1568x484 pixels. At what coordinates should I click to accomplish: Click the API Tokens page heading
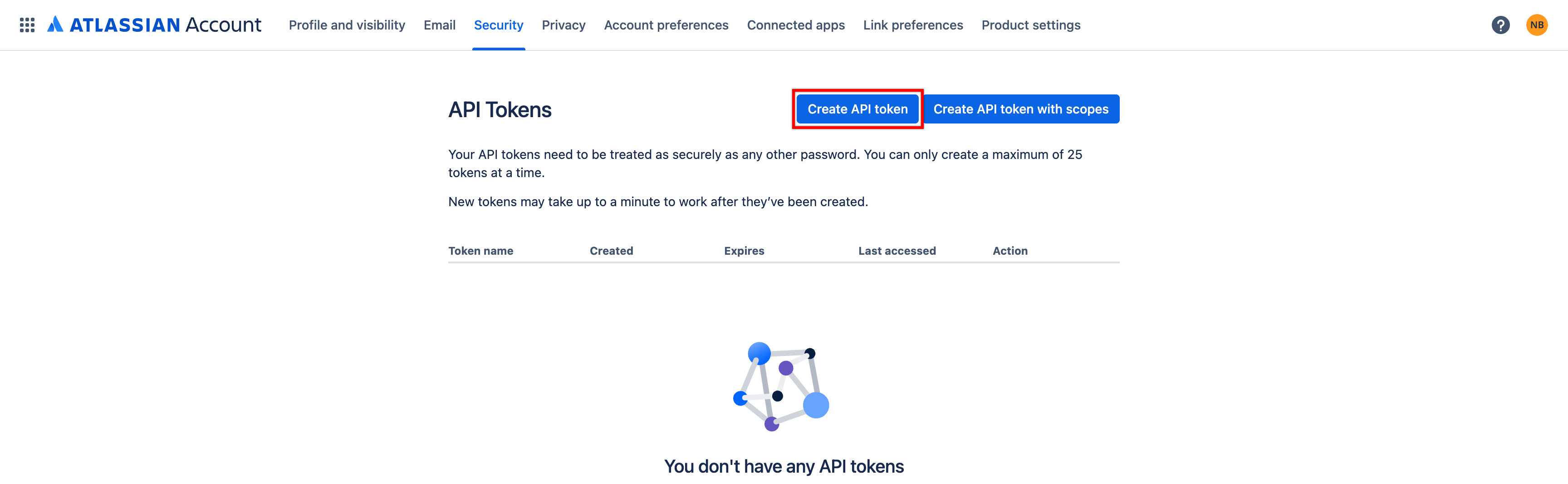pyautogui.click(x=500, y=109)
